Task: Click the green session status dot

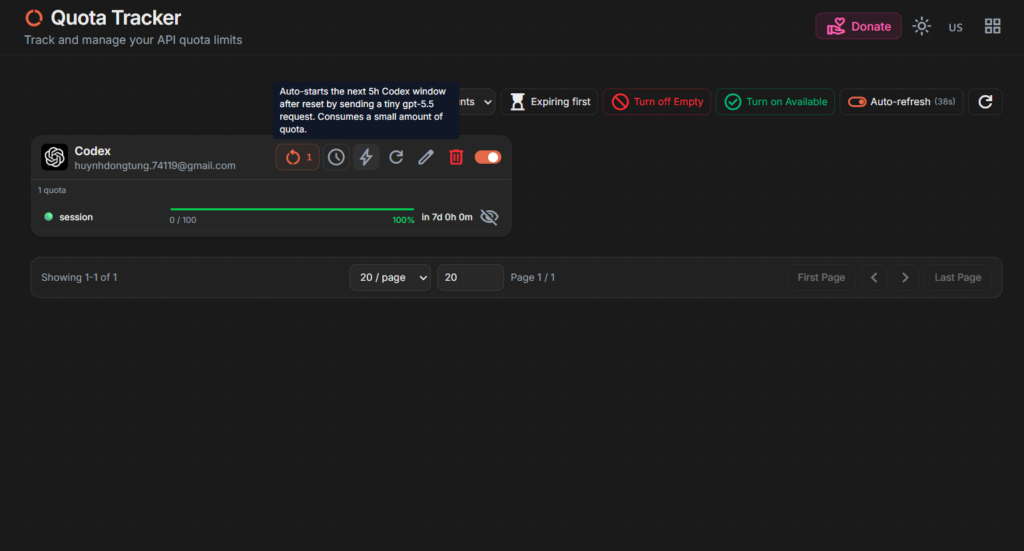Action: click(x=48, y=217)
